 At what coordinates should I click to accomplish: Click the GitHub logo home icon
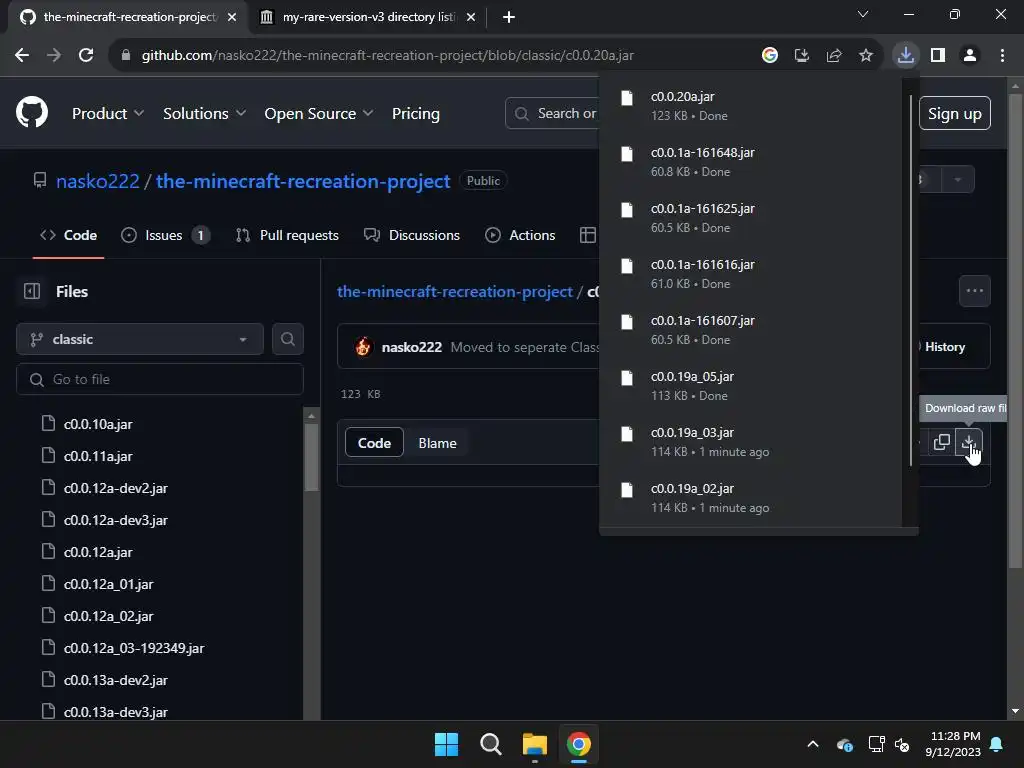pyautogui.click(x=32, y=112)
